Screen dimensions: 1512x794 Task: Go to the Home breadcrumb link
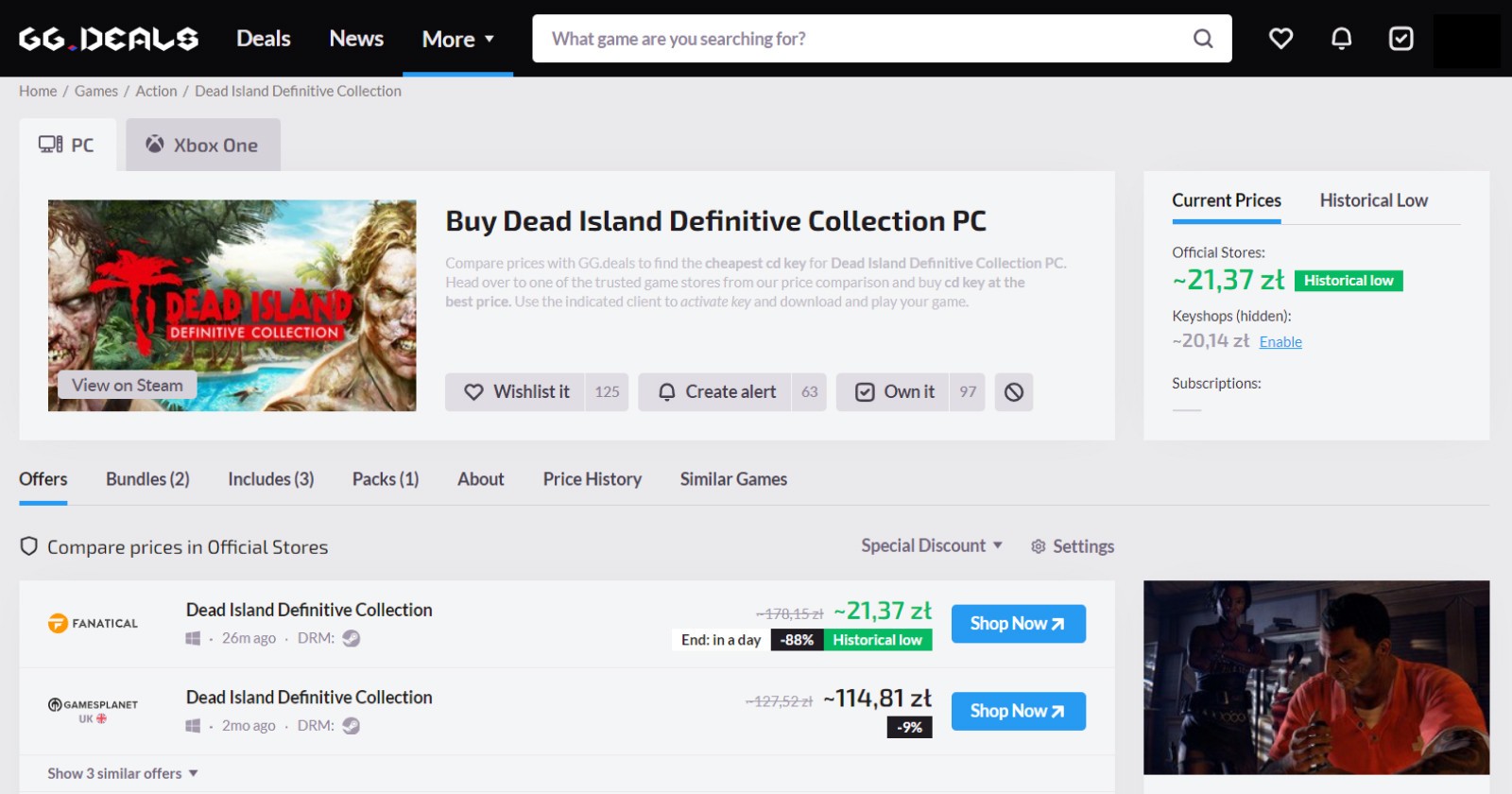click(38, 91)
